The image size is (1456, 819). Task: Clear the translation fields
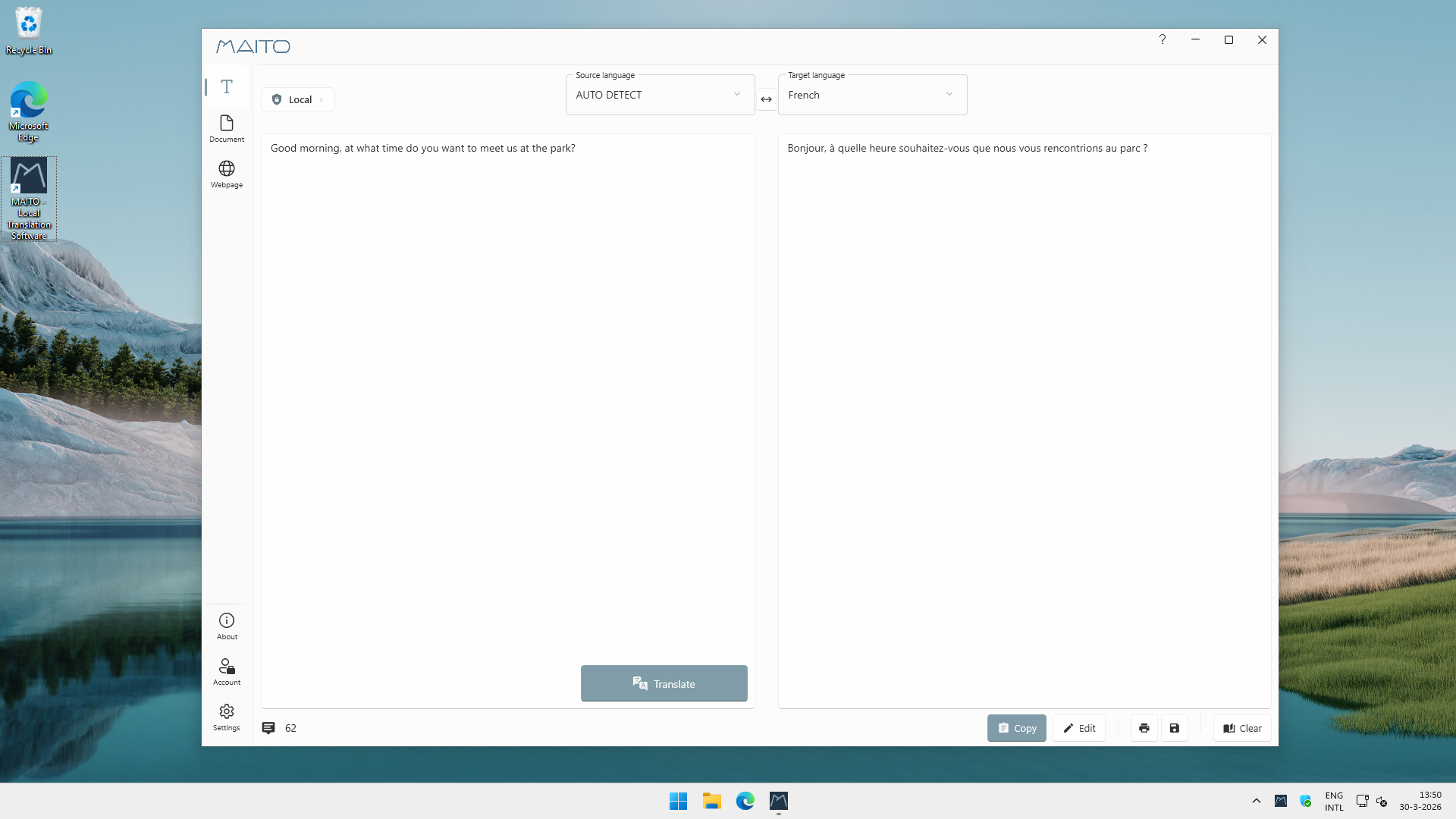coord(1242,728)
